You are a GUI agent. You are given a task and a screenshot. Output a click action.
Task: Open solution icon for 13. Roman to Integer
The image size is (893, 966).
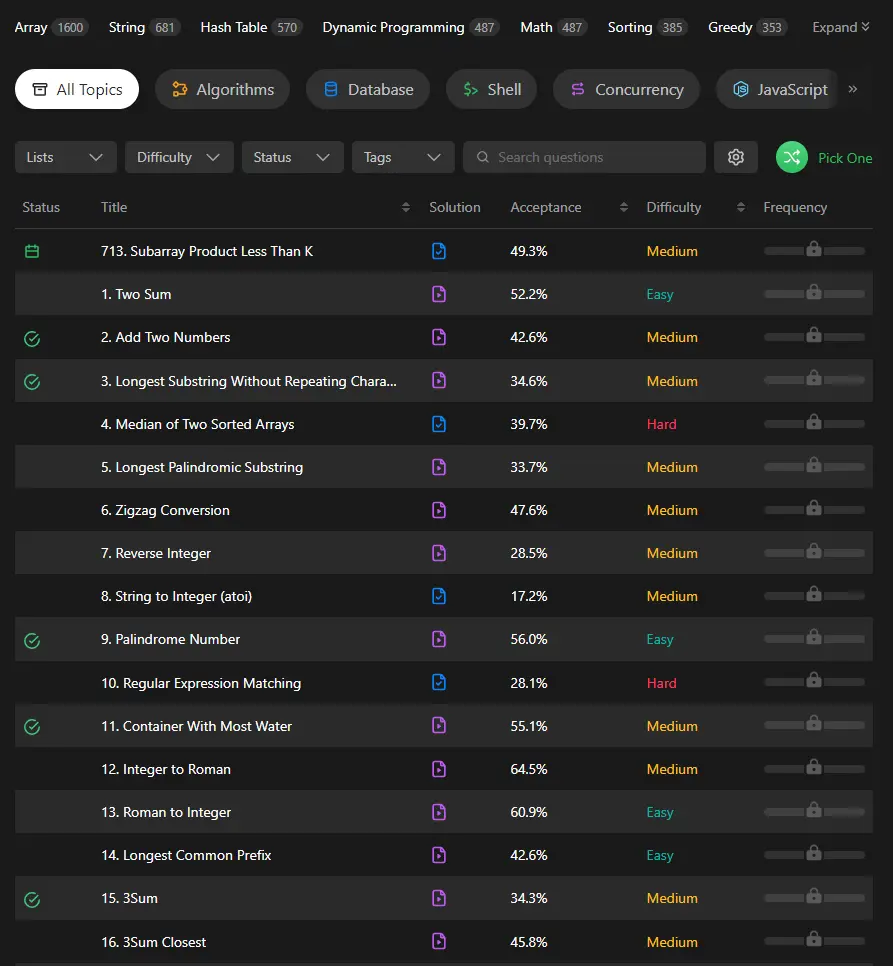click(438, 812)
